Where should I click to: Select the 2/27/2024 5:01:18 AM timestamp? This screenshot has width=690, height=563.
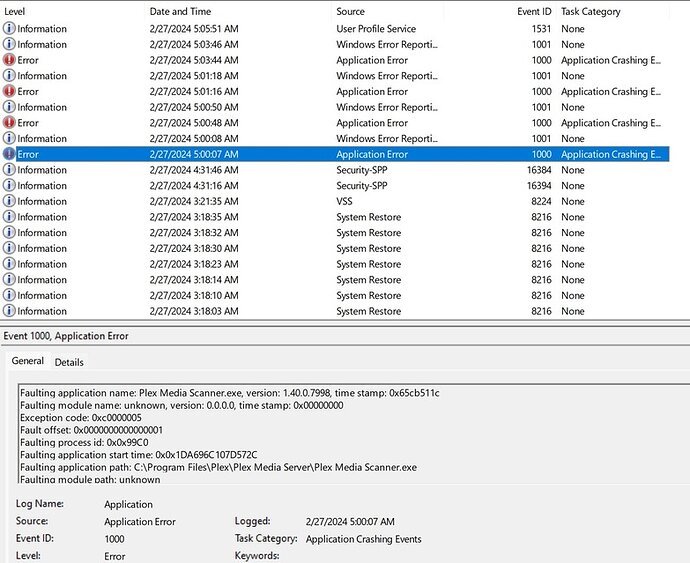coord(194,76)
